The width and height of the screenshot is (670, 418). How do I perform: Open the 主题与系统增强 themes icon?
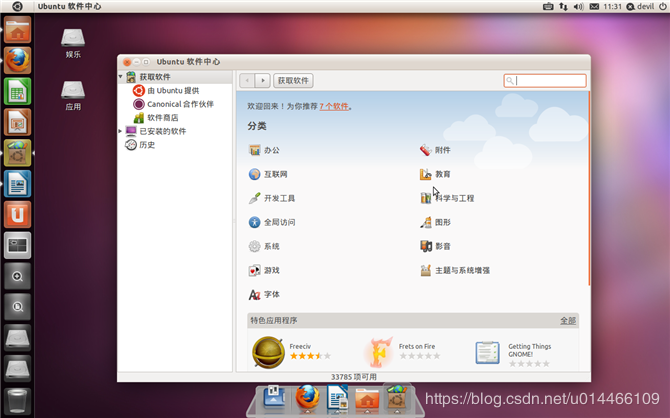coord(426,270)
